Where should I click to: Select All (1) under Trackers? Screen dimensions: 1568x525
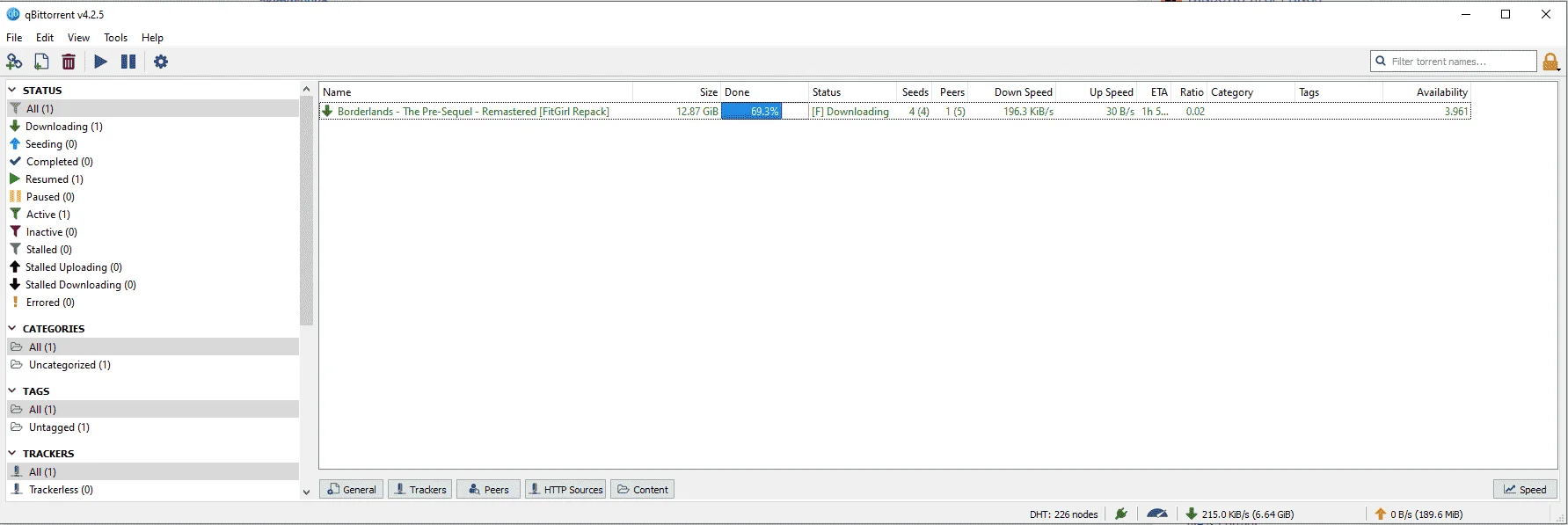[x=153, y=471]
